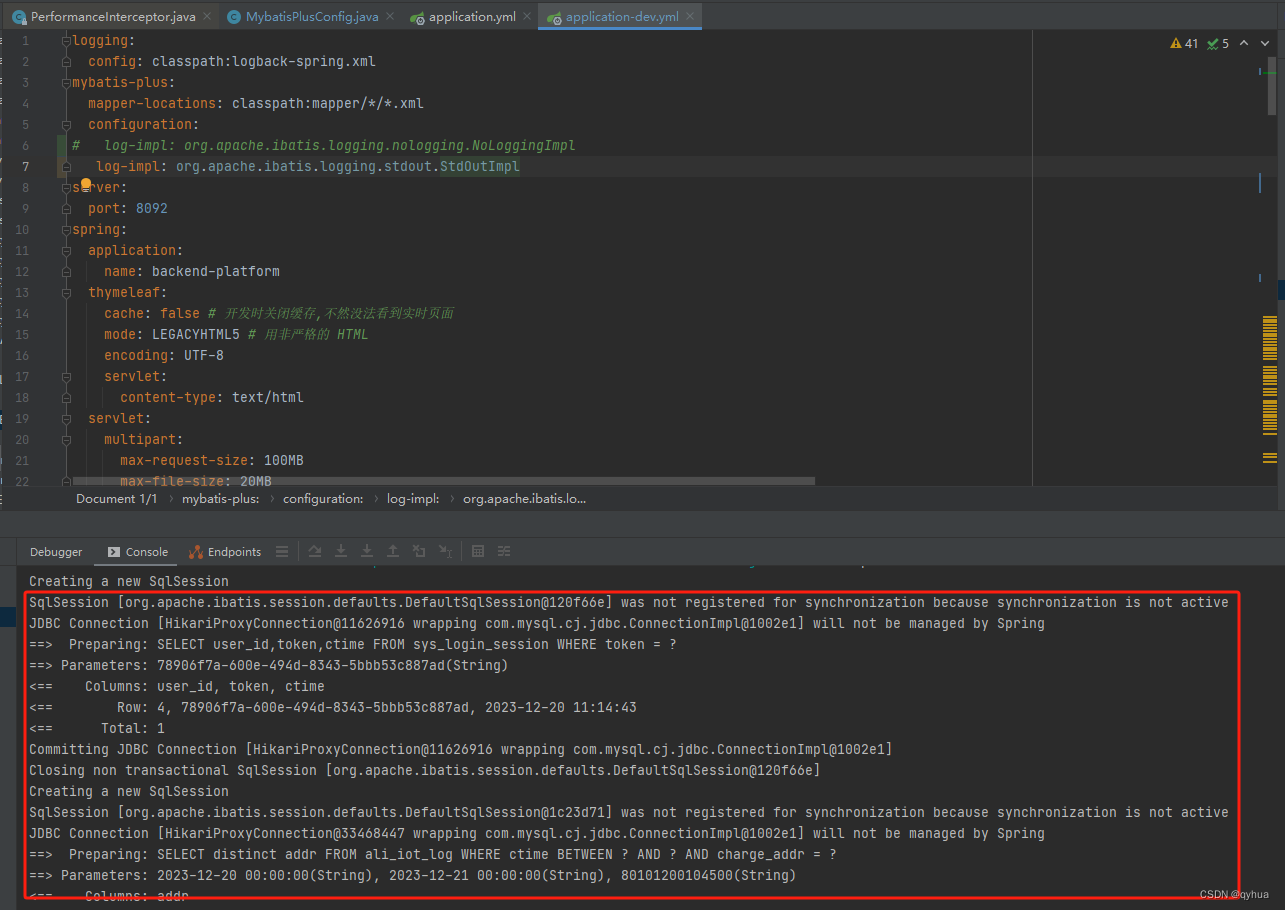Collapse the application block on line 11
Screen dimensions: 1285x910
point(66,251)
